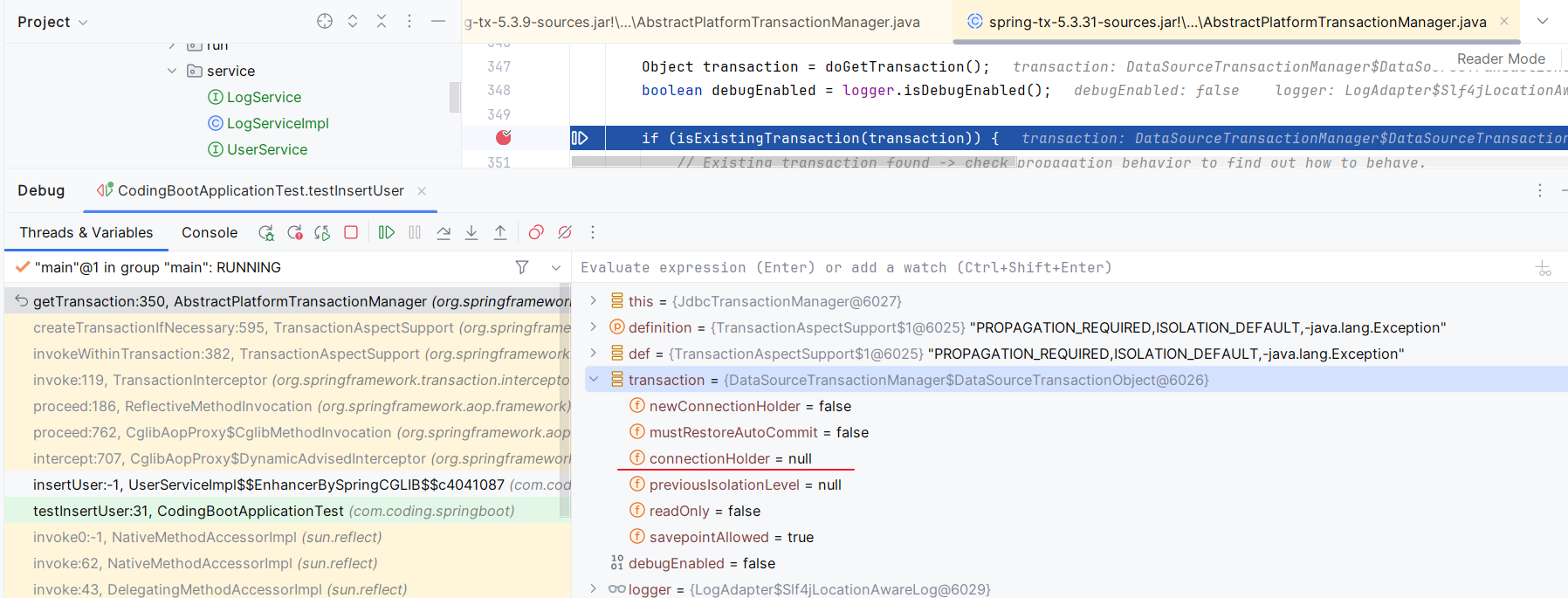This screenshot has width=1568, height=598.
Task: Open the Project view dropdown
Action: (x=52, y=22)
